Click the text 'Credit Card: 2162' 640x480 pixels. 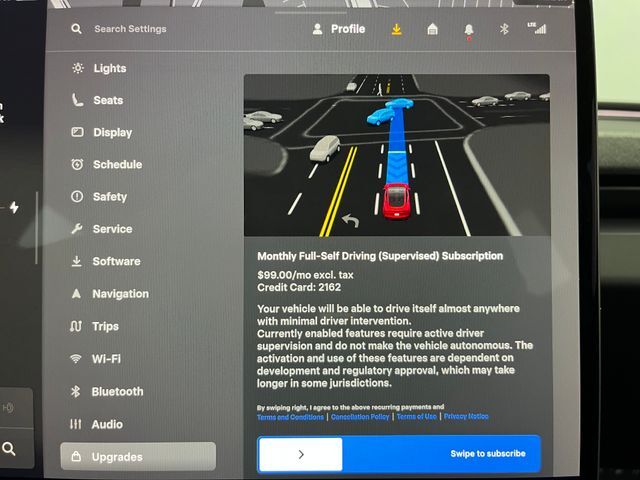pyautogui.click(x=299, y=287)
